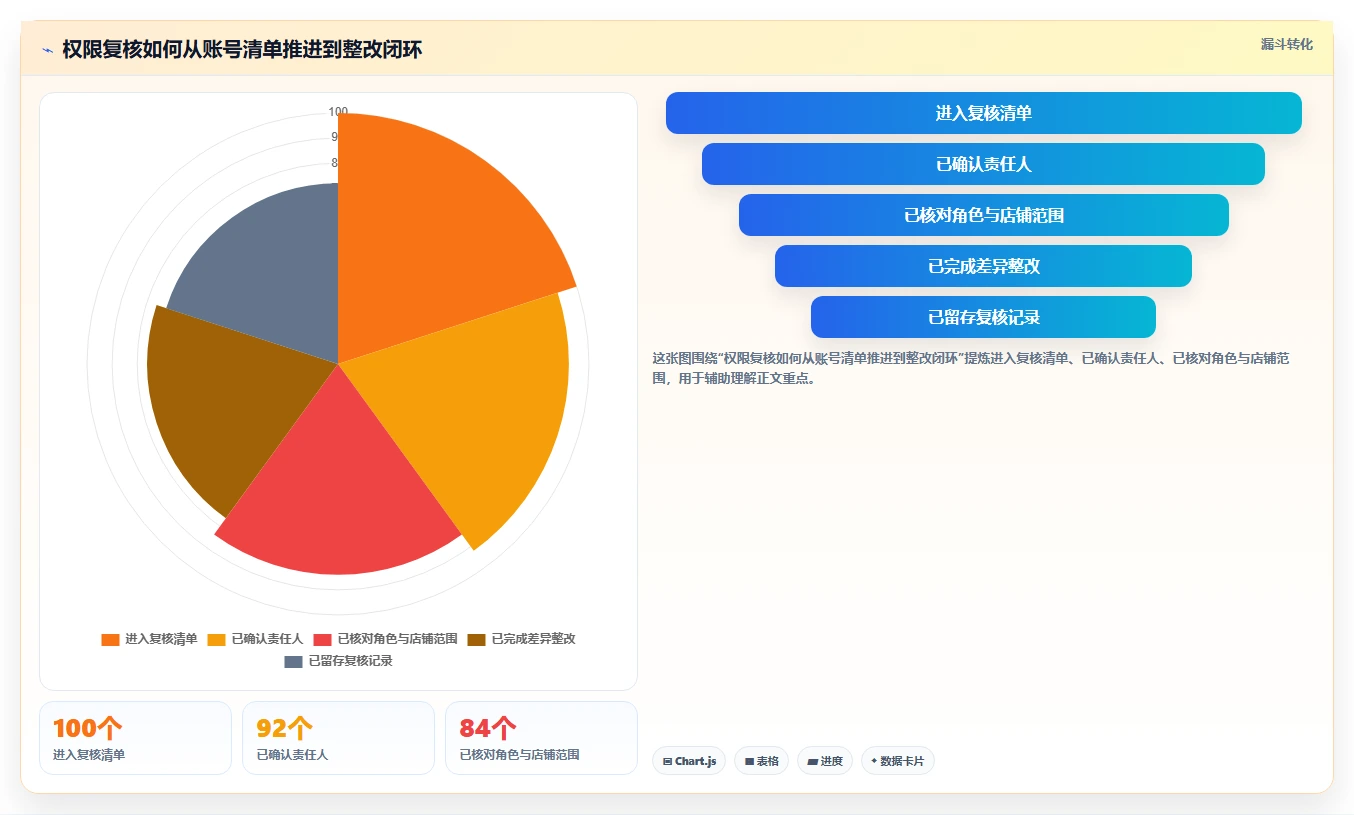Toggle 已核对角色与店铺范围 legend swatch
Viewport: 1354px width, 815px height.
point(322,639)
